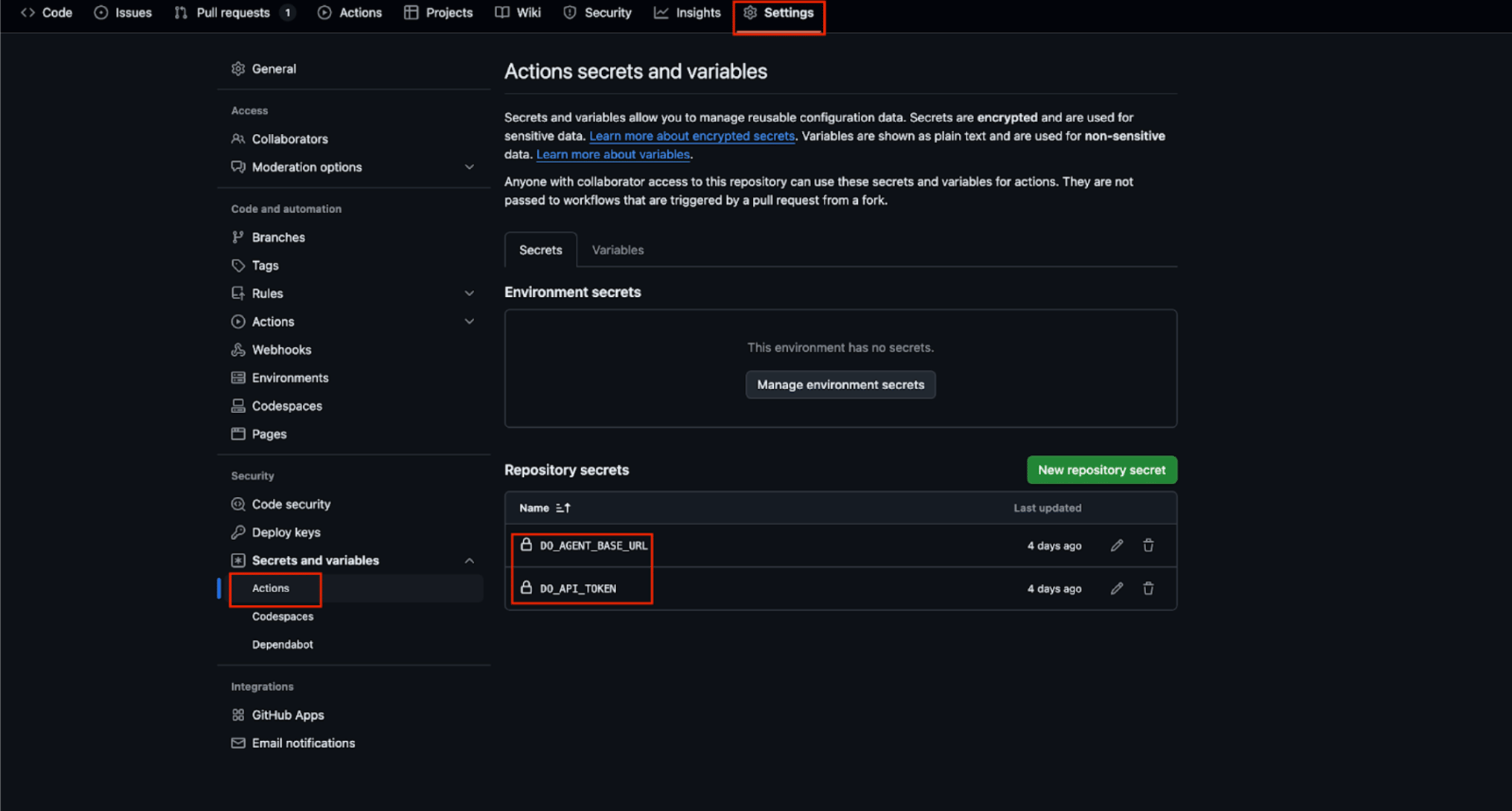Open Actions under Secrets and variables
The height and width of the screenshot is (811, 1512).
pyautogui.click(x=271, y=589)
